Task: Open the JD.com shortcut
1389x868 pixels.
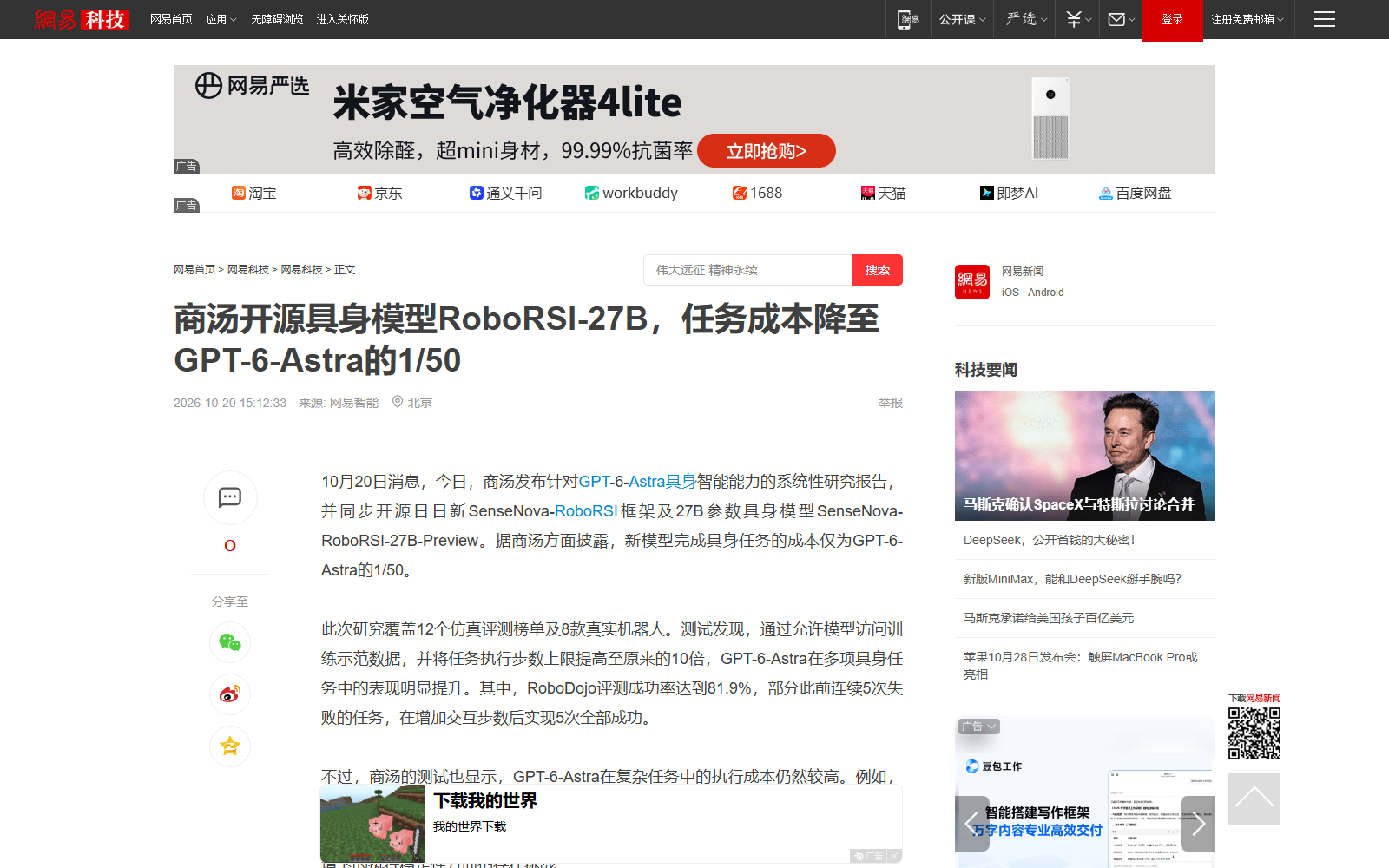Action: pos(379,193)
